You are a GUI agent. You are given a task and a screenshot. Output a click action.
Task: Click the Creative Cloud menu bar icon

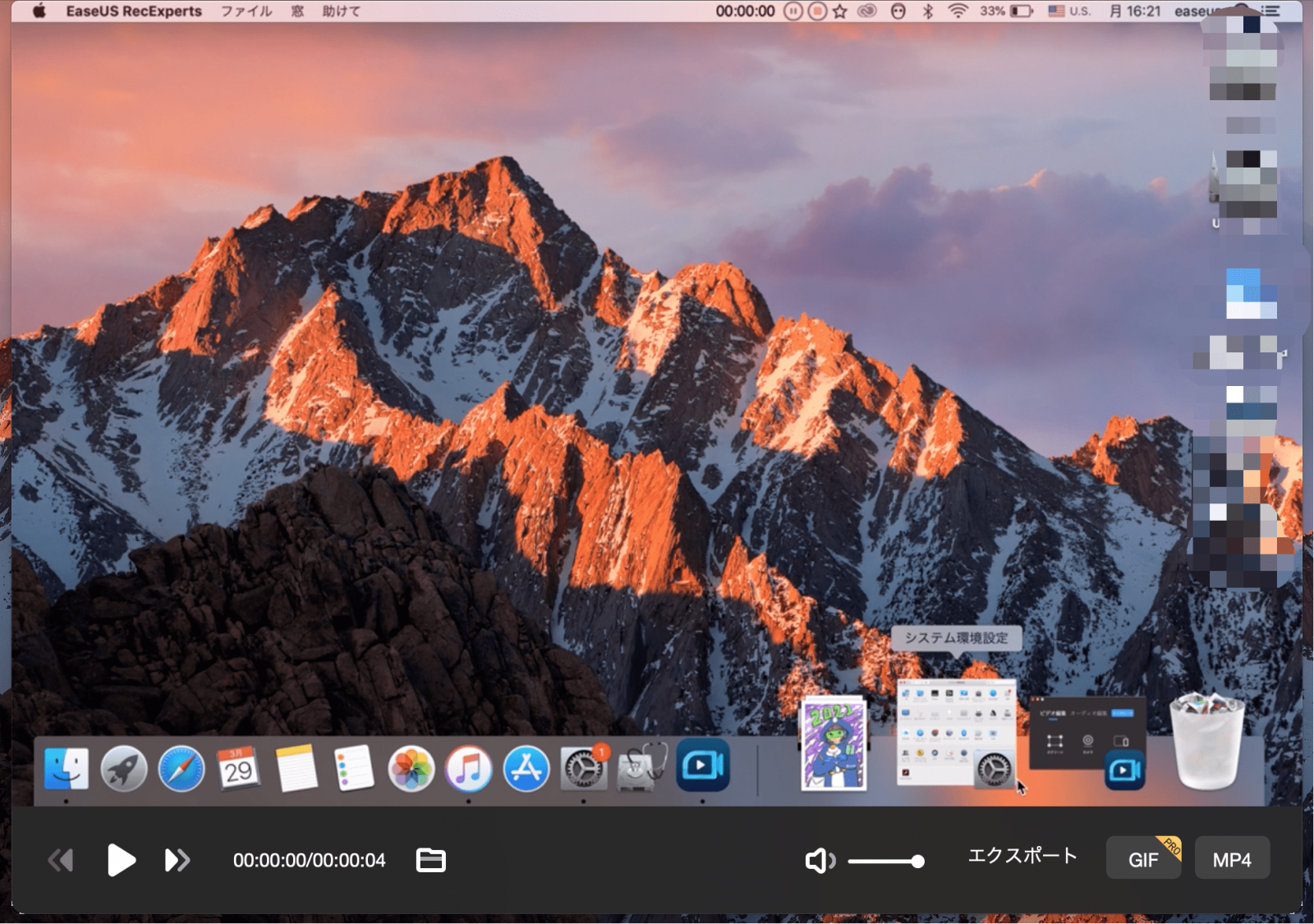867,11
